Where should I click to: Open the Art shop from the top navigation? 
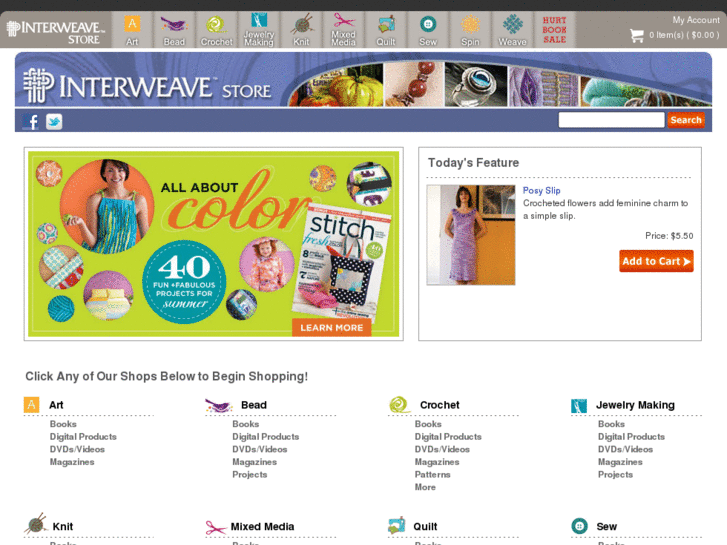pyautogui.click(x=132, y=30)
